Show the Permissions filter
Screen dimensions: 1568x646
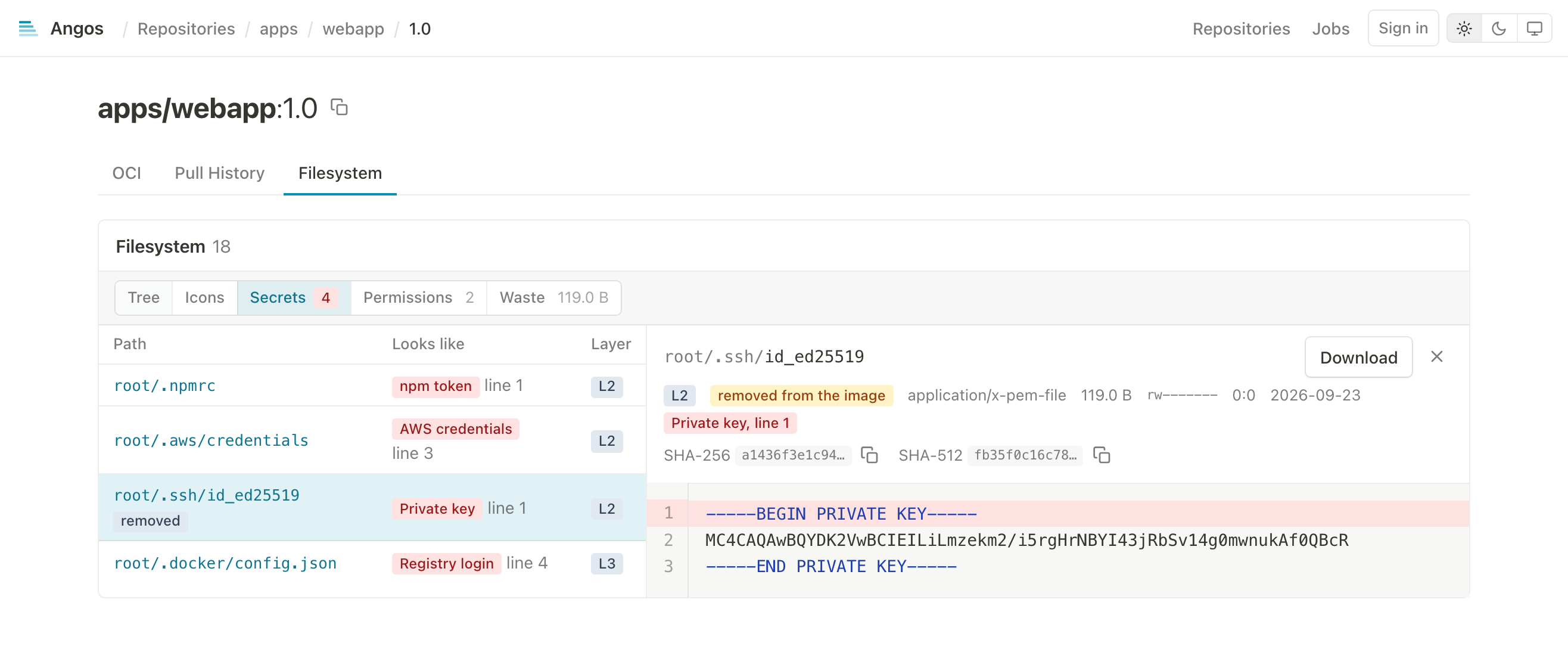[419, 297]
